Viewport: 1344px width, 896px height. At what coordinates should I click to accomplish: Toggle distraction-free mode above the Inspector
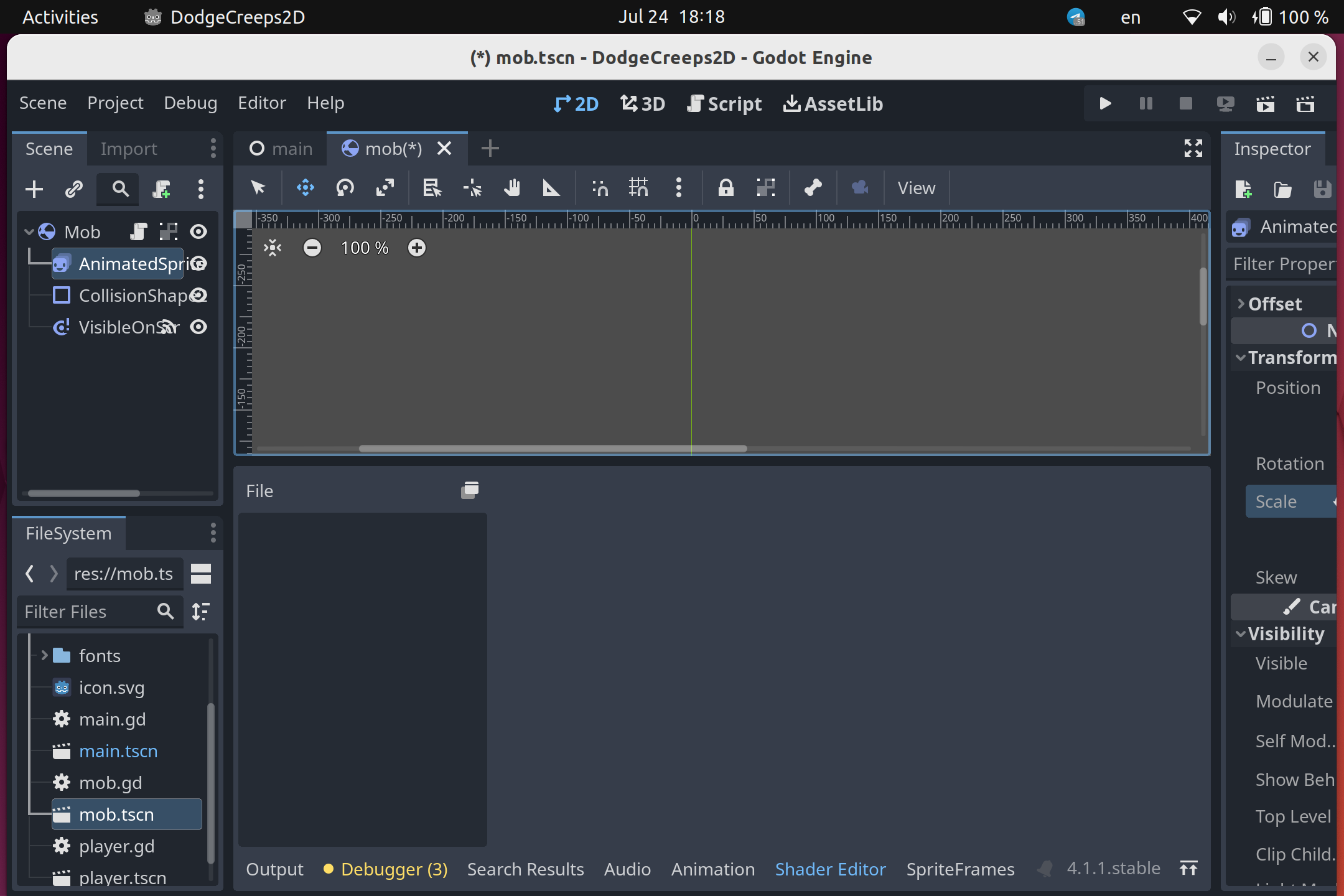tap(1193, 148)
